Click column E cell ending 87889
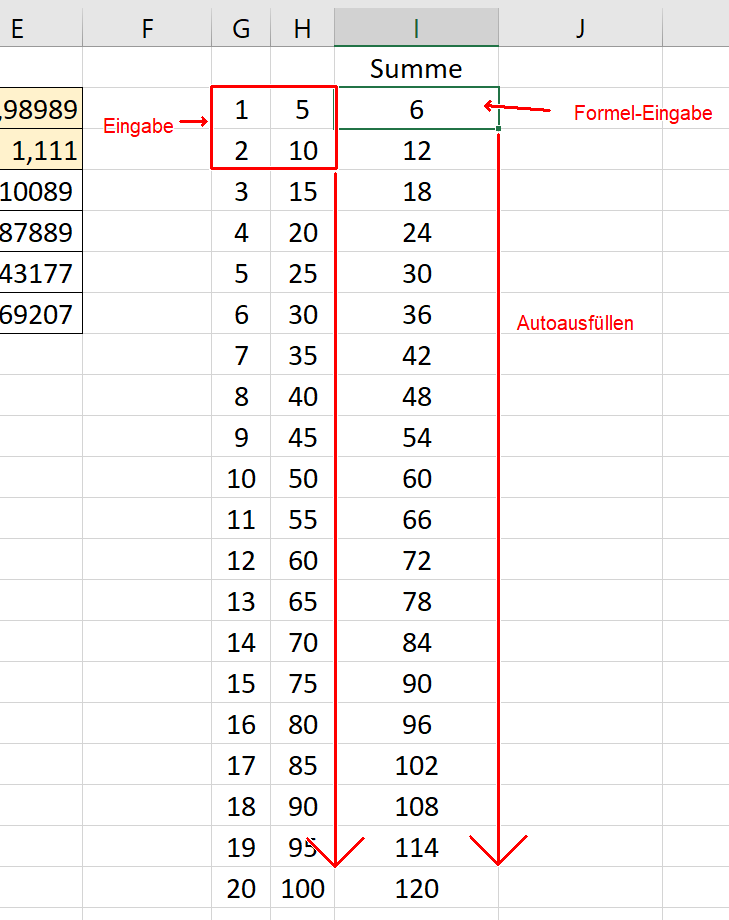Image resolution: width=729 pixels, height=920 pixels. click(41, 232)
